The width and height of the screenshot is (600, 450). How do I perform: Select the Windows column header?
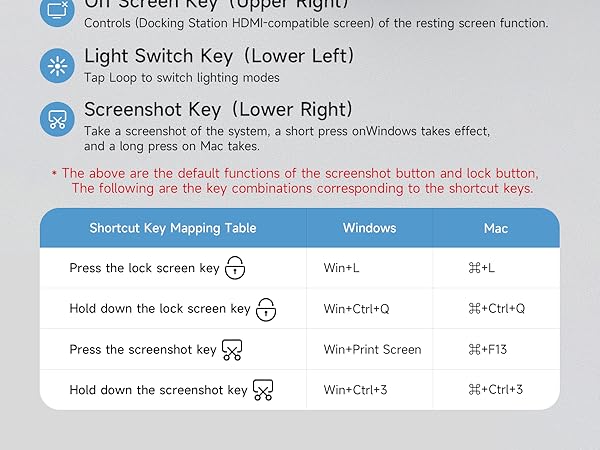(369, 228)
